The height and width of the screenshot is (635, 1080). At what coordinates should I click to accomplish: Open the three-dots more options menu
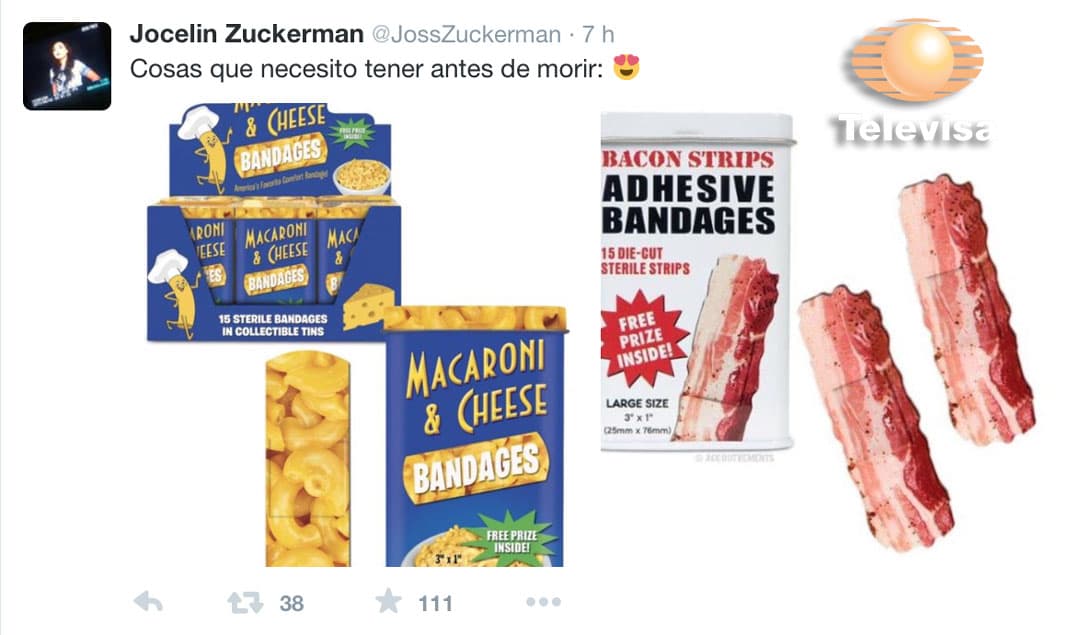543,602
